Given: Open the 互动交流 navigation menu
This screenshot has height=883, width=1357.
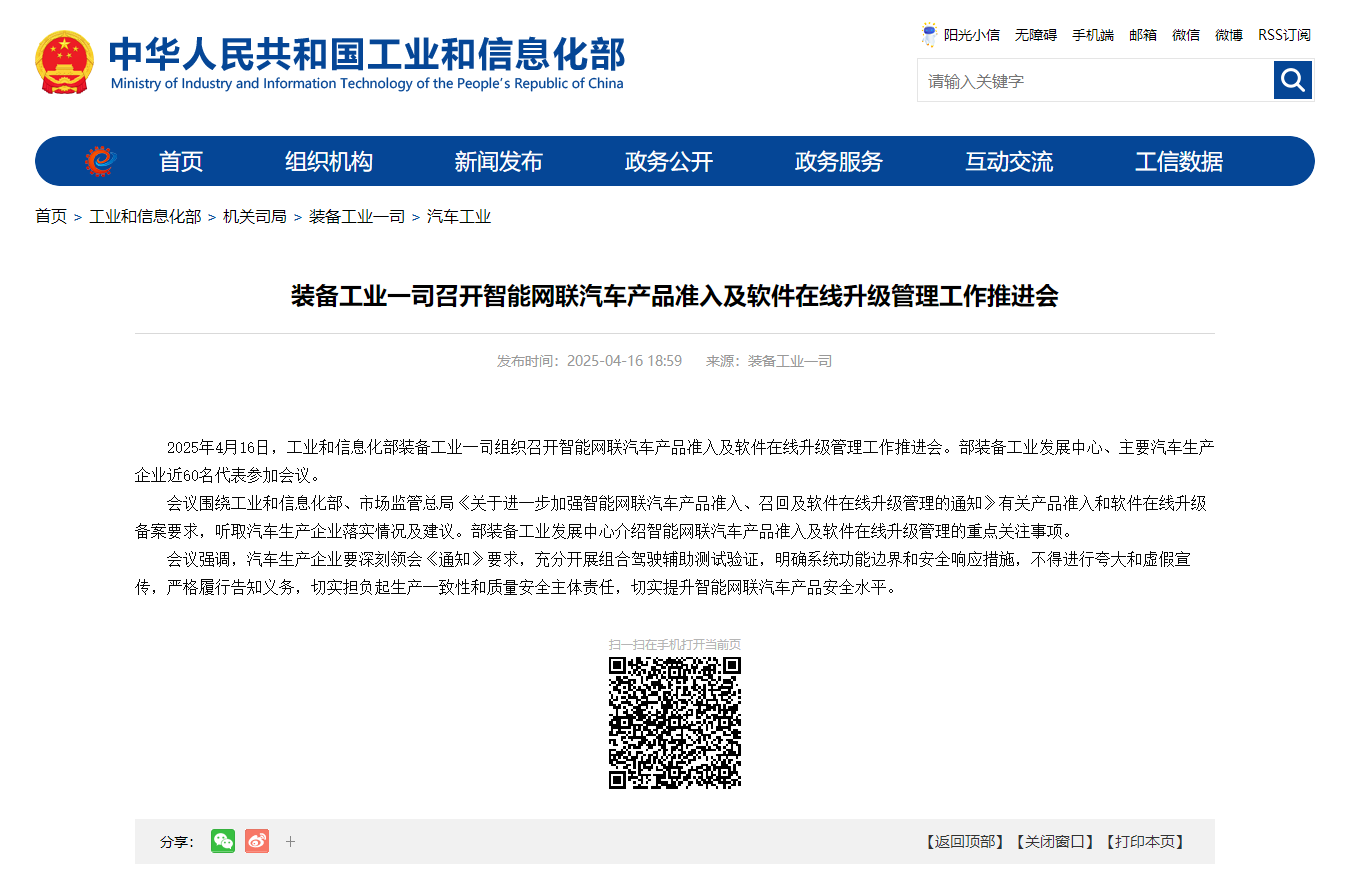Looking at the screenshot, I should tap(1008, 160).
